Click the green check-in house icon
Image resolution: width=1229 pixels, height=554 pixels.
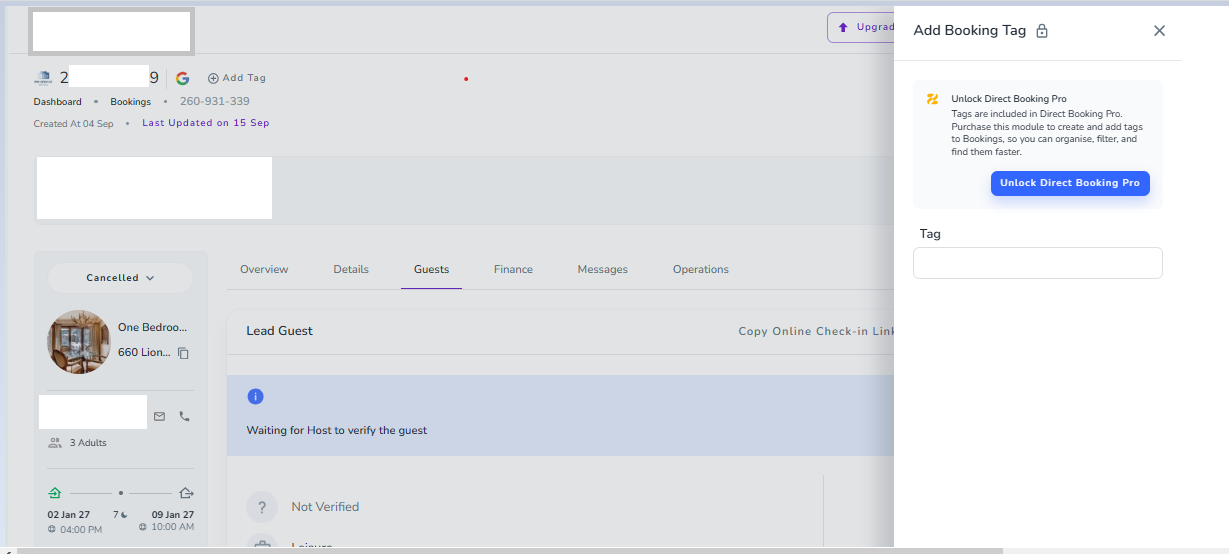[54, 493]
